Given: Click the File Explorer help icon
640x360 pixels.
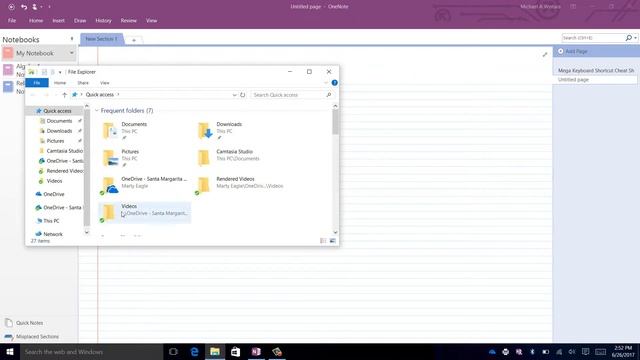Looking at the screenshot, I should 334,83.
